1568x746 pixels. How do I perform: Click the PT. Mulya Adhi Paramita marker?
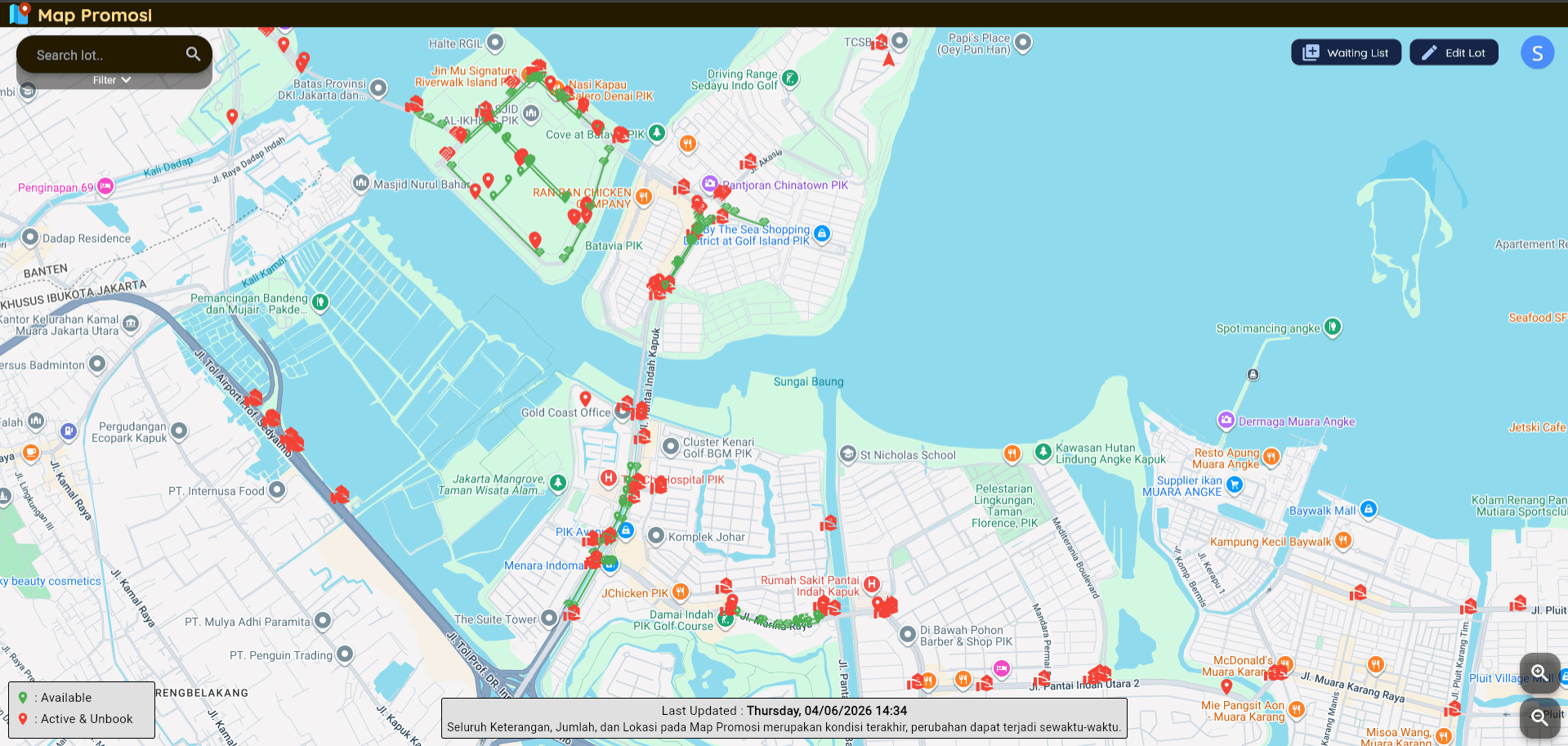tap(323, 621)
